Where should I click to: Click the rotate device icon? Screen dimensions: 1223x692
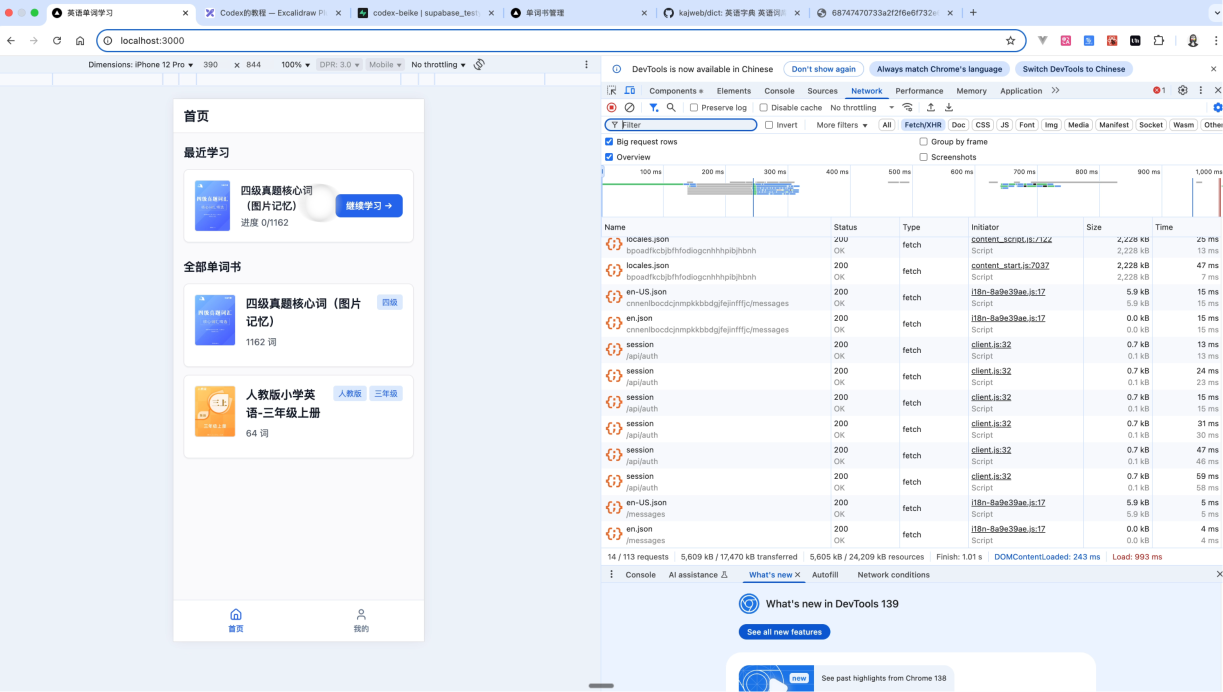coord(479,65)
